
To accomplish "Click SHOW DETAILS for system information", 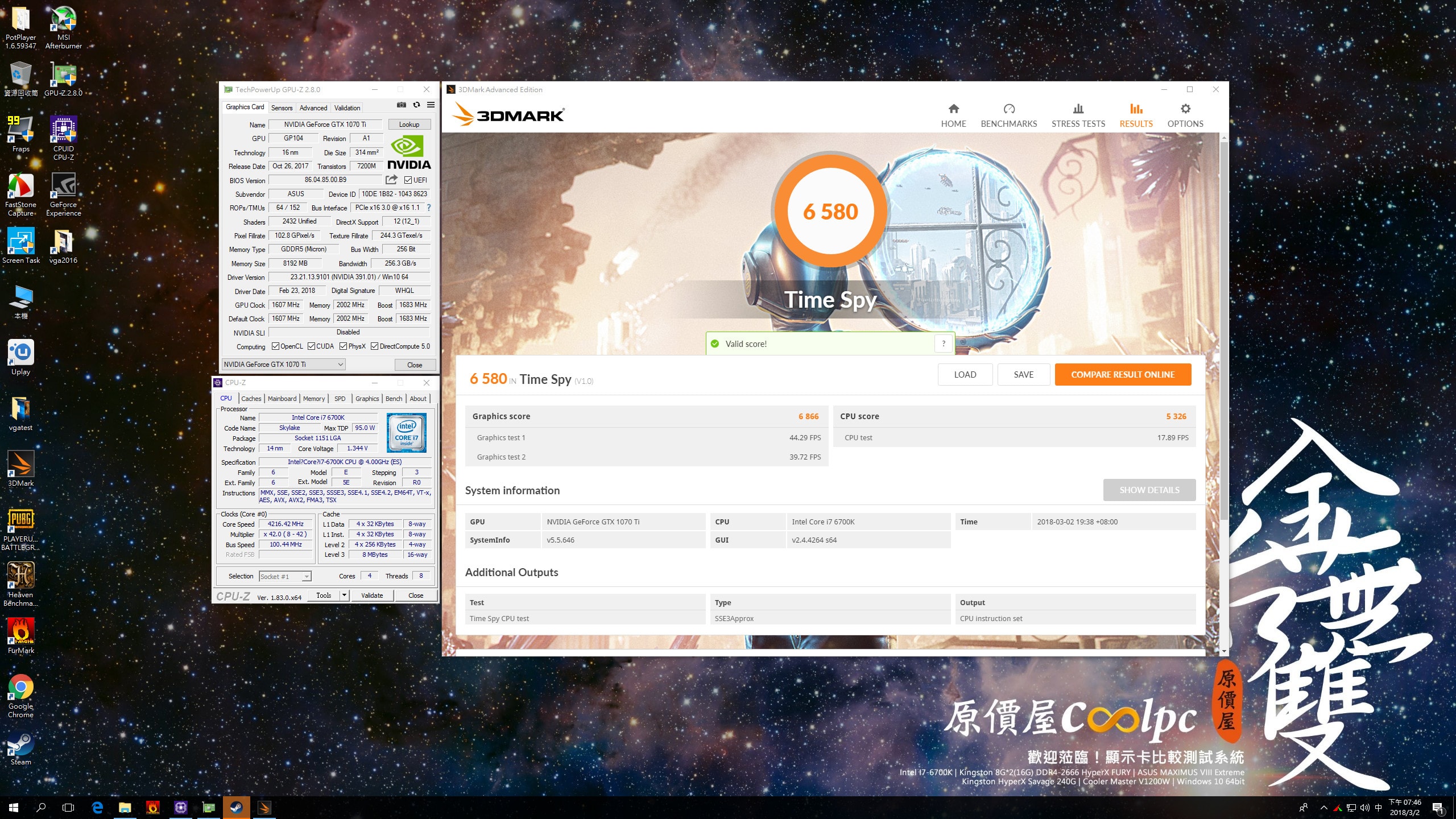I will tap(1149, 490).
